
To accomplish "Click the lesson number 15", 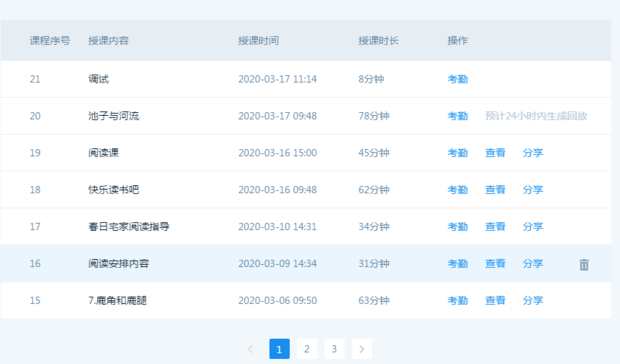I will point(35,300).
